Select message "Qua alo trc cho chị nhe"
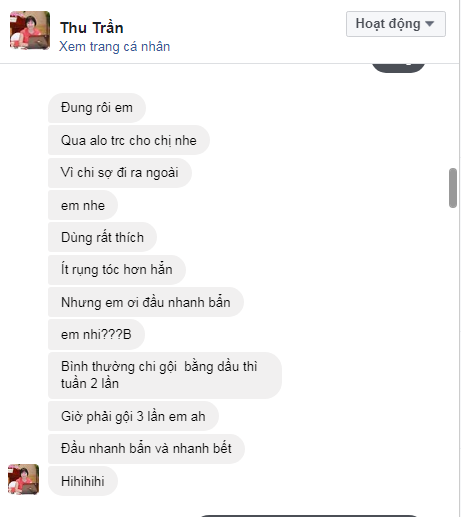 point(129,140)
